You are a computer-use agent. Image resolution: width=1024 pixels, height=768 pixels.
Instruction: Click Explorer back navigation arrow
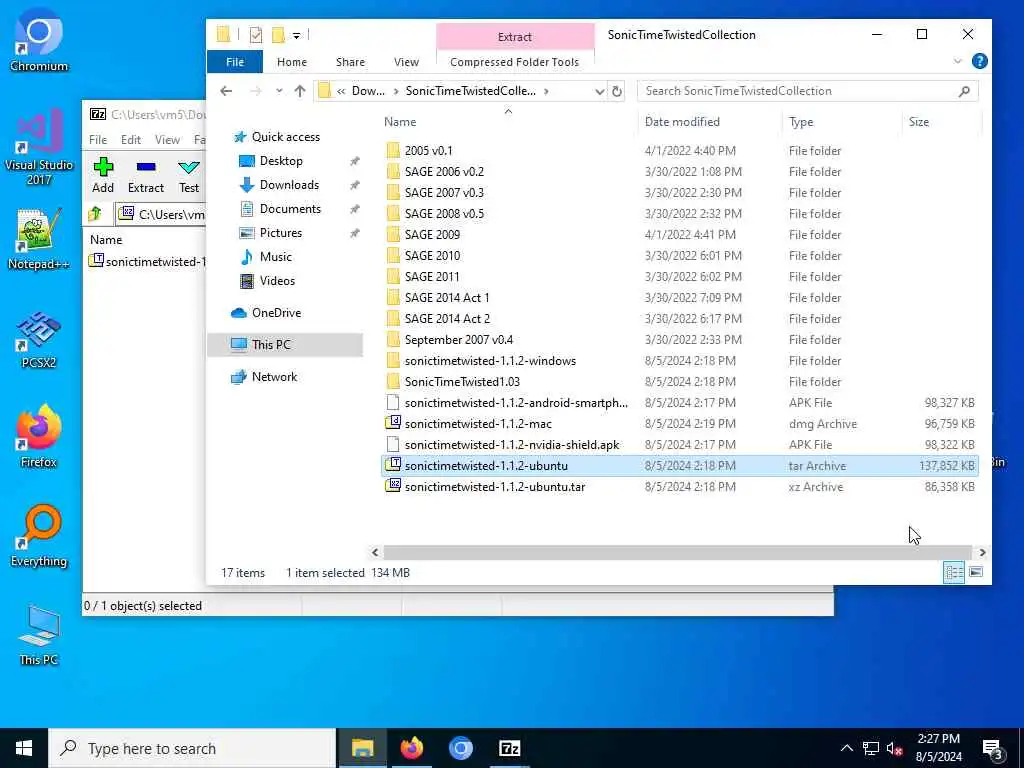pos(226,91)
